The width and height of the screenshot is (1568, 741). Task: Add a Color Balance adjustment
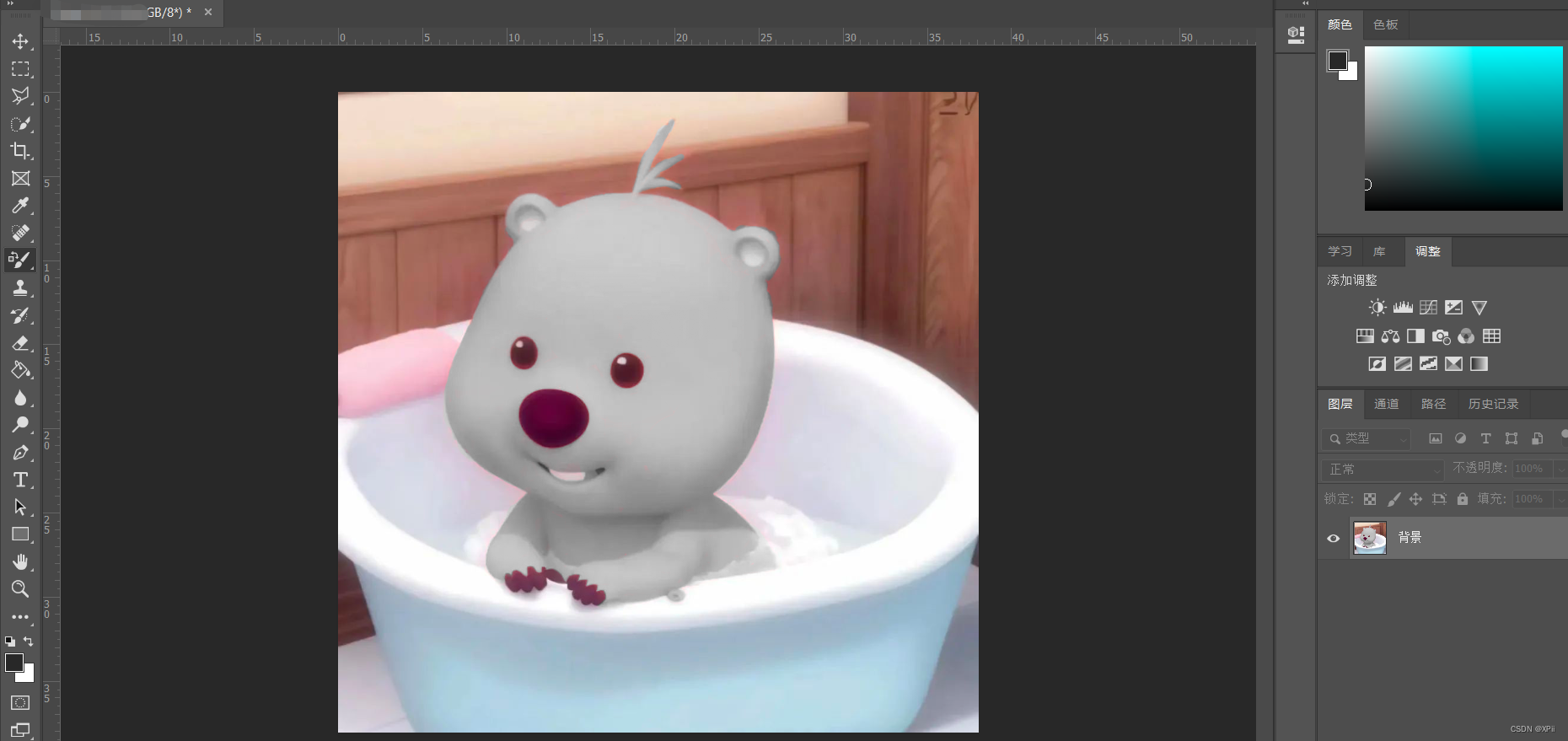(1390, 336)
